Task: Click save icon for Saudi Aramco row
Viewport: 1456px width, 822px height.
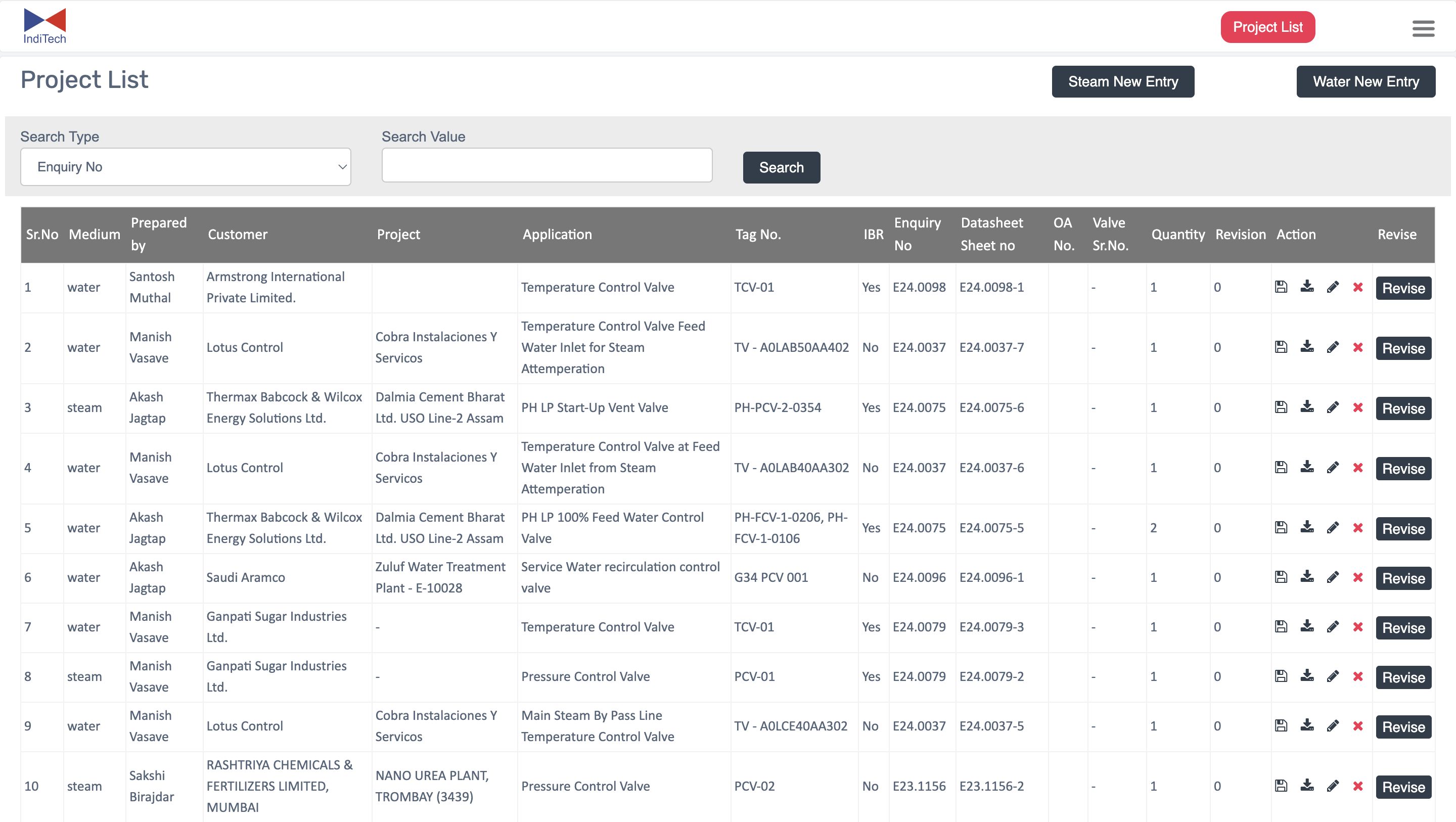Action: [1281, 577]
